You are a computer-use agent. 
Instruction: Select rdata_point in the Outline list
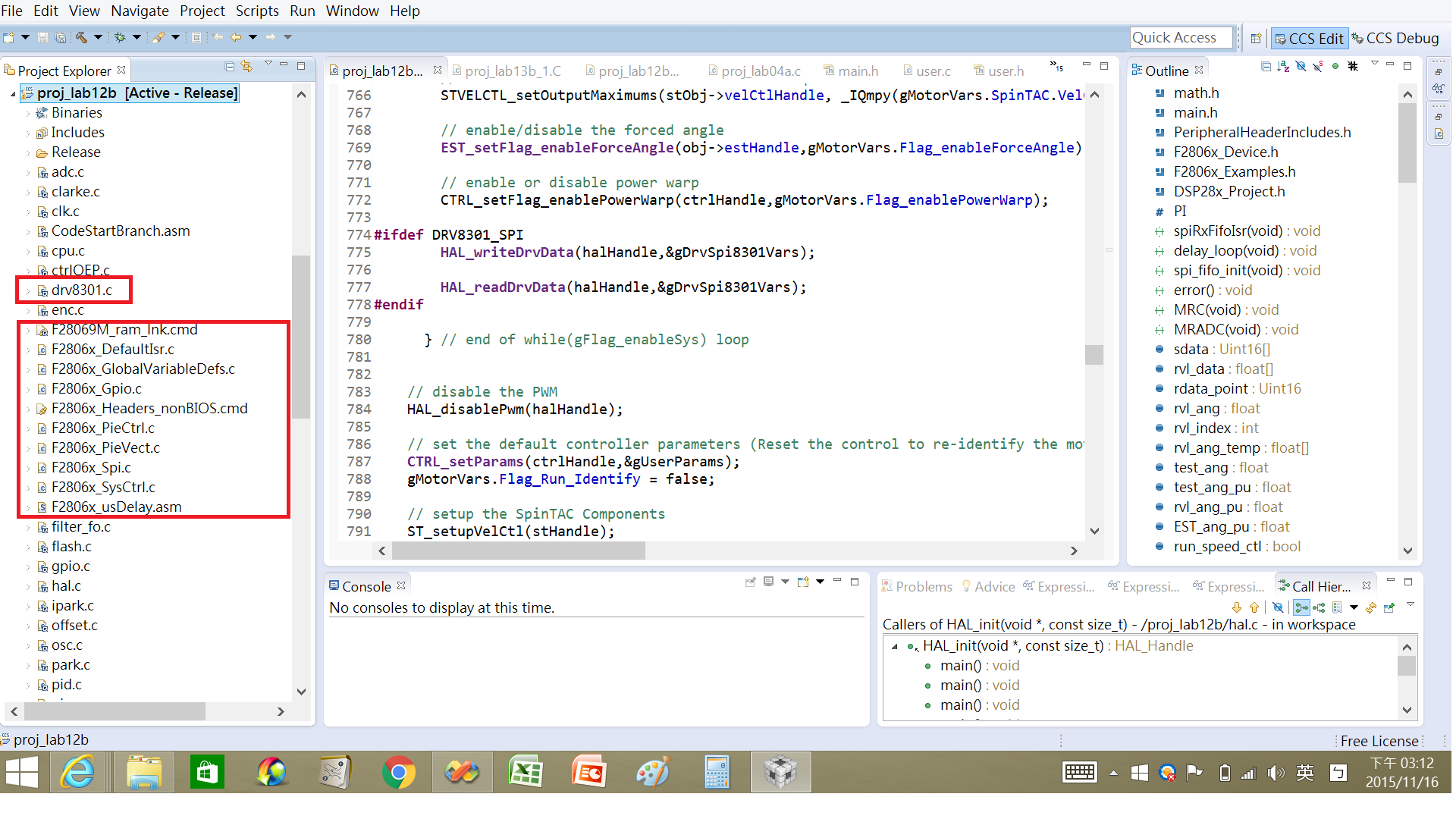point(1237,388)
